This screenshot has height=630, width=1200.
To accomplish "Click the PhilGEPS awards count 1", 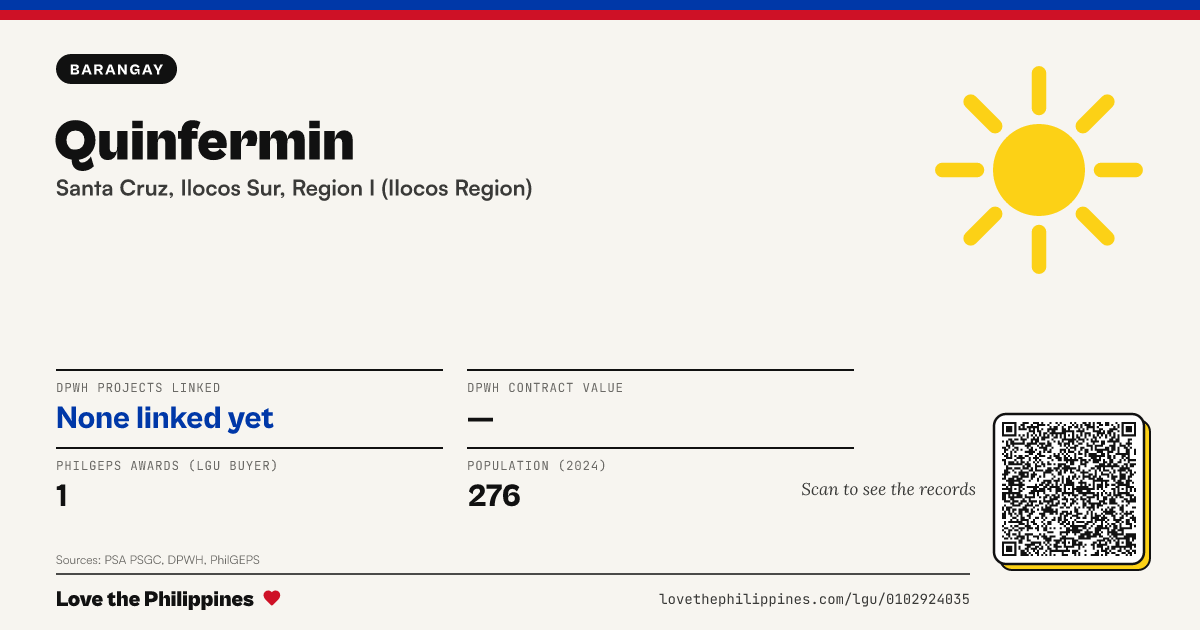I will point(62,495).
